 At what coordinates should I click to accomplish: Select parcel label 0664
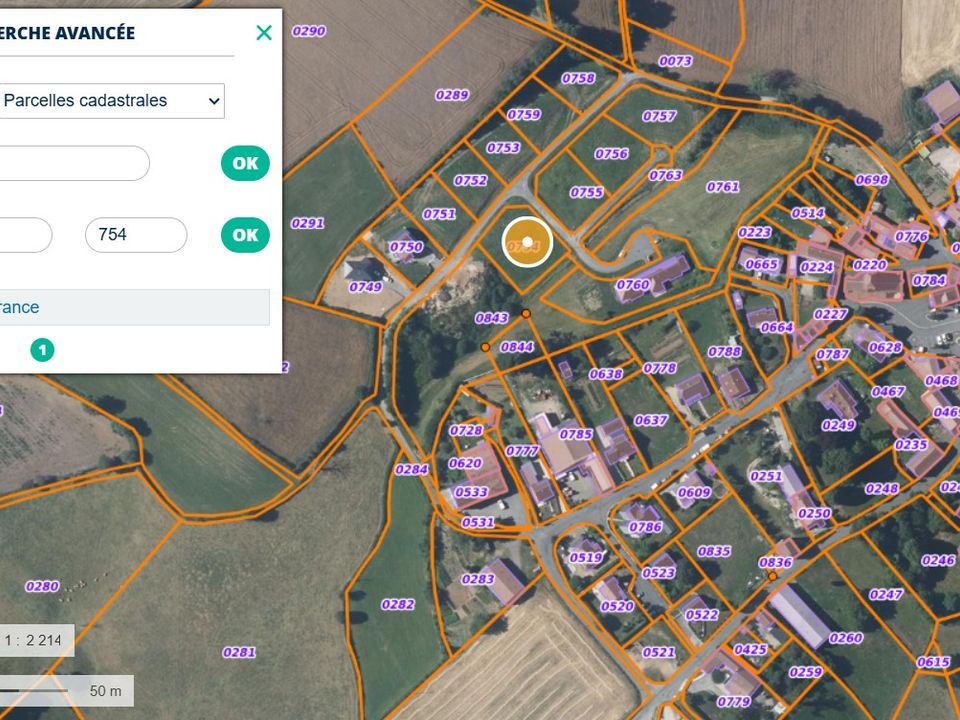777,328
